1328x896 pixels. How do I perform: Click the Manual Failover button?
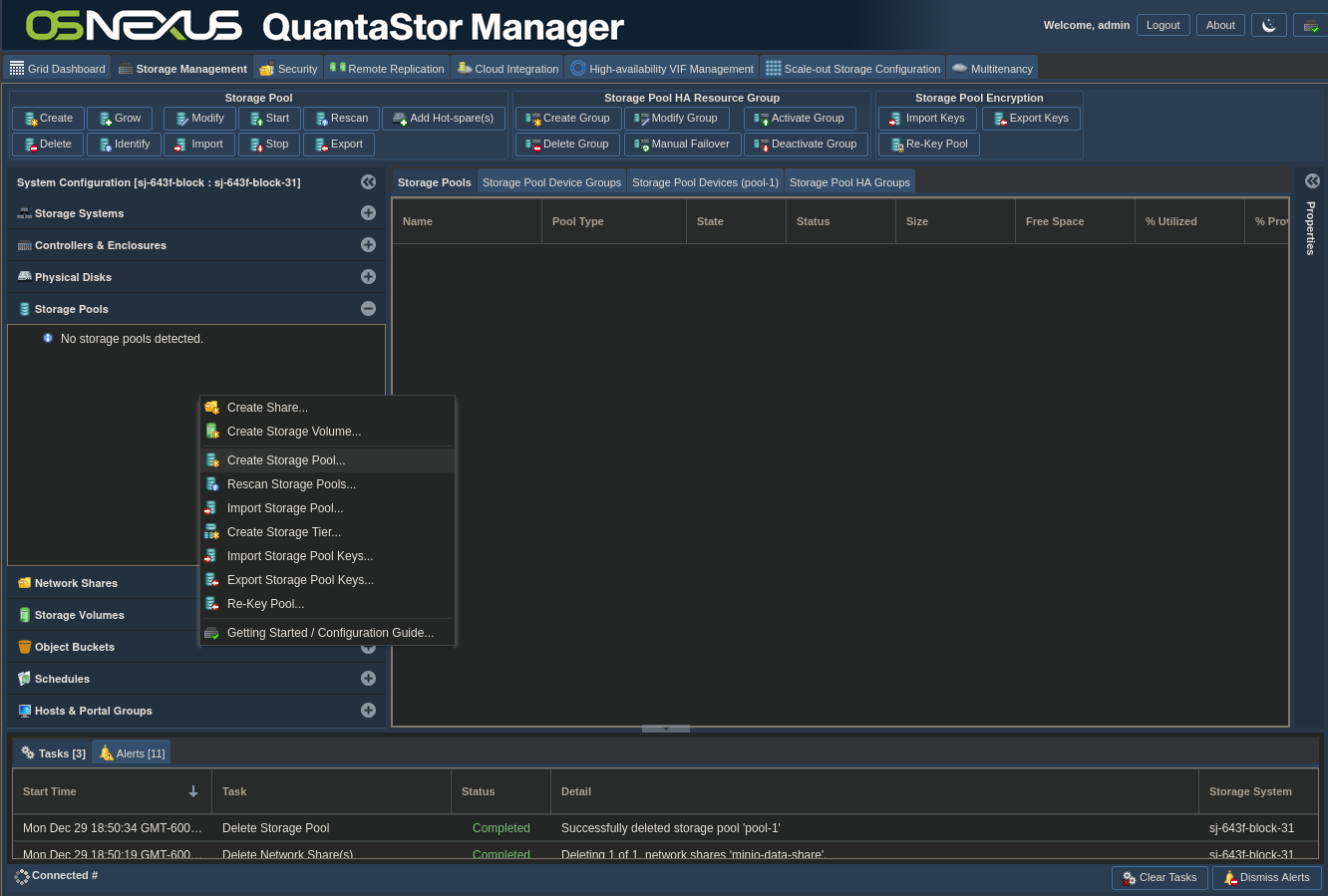pyautogui.click(x=682, y=145)
